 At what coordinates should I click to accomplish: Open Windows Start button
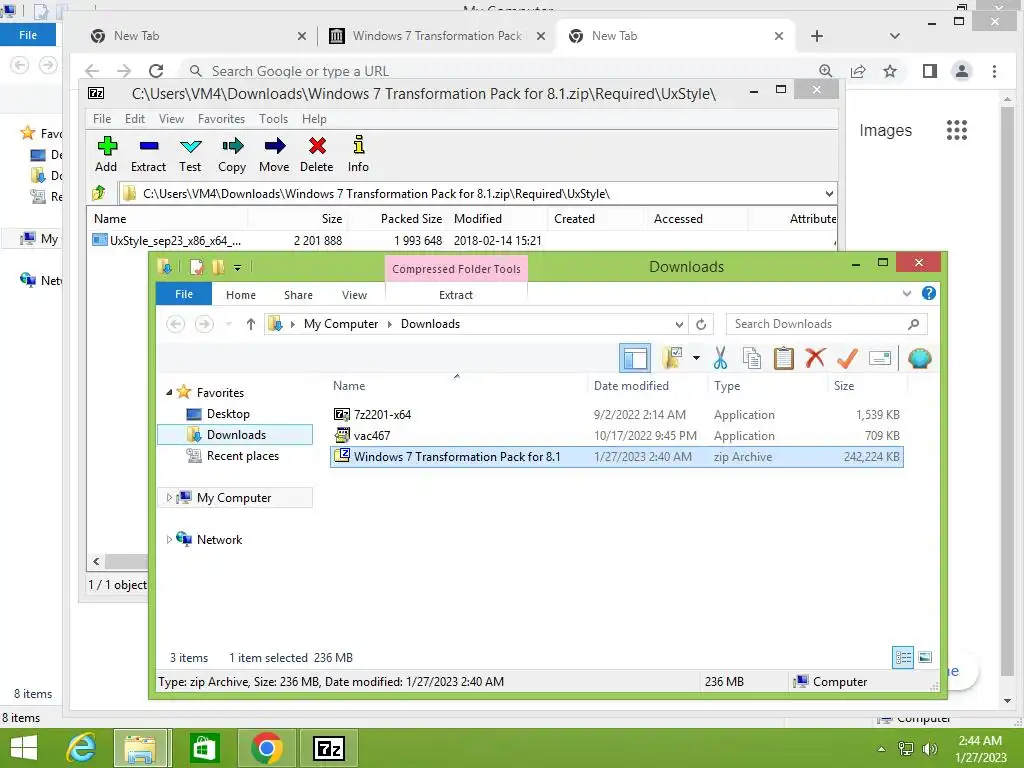click(24, 748)
